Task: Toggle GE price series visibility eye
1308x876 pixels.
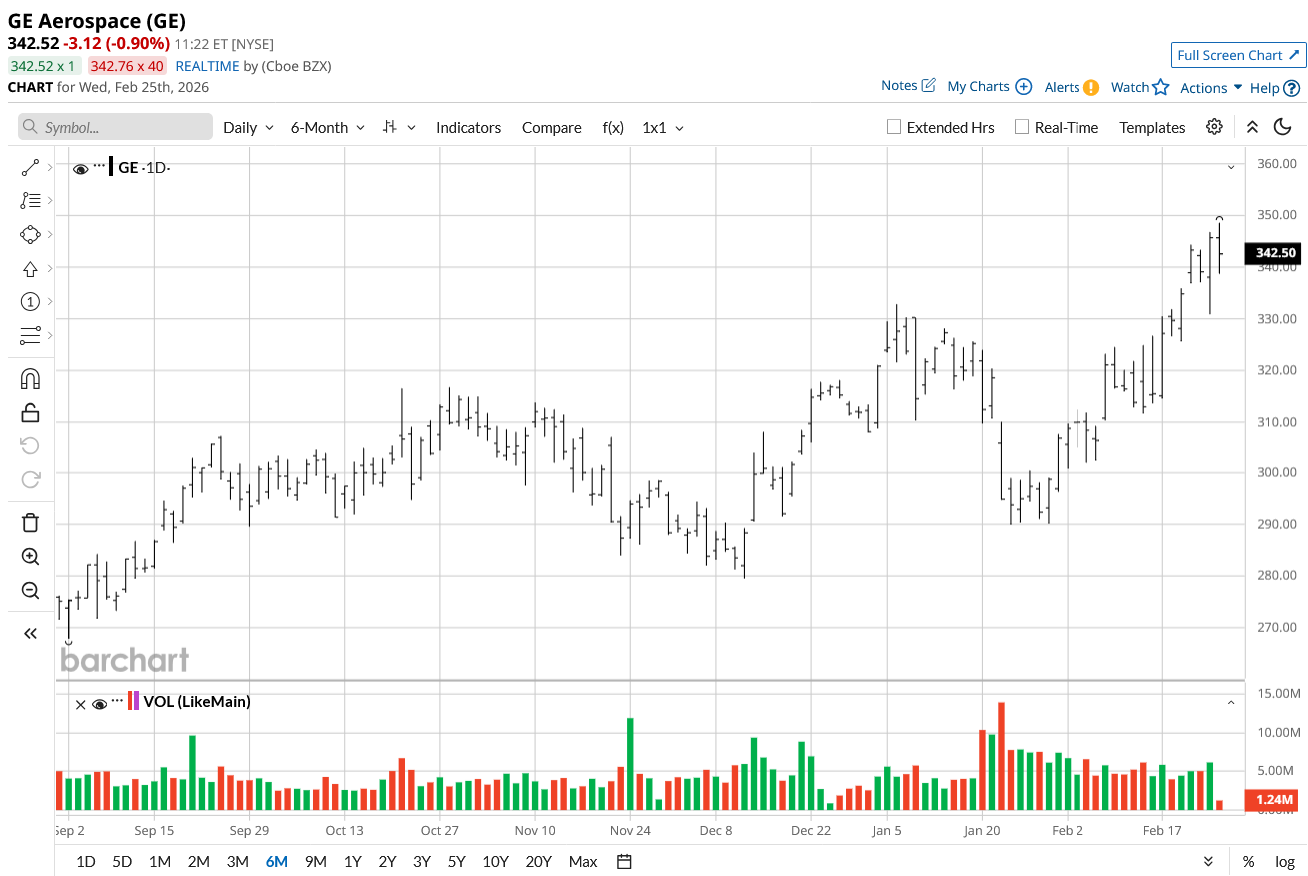Action: tap(81, 168)
